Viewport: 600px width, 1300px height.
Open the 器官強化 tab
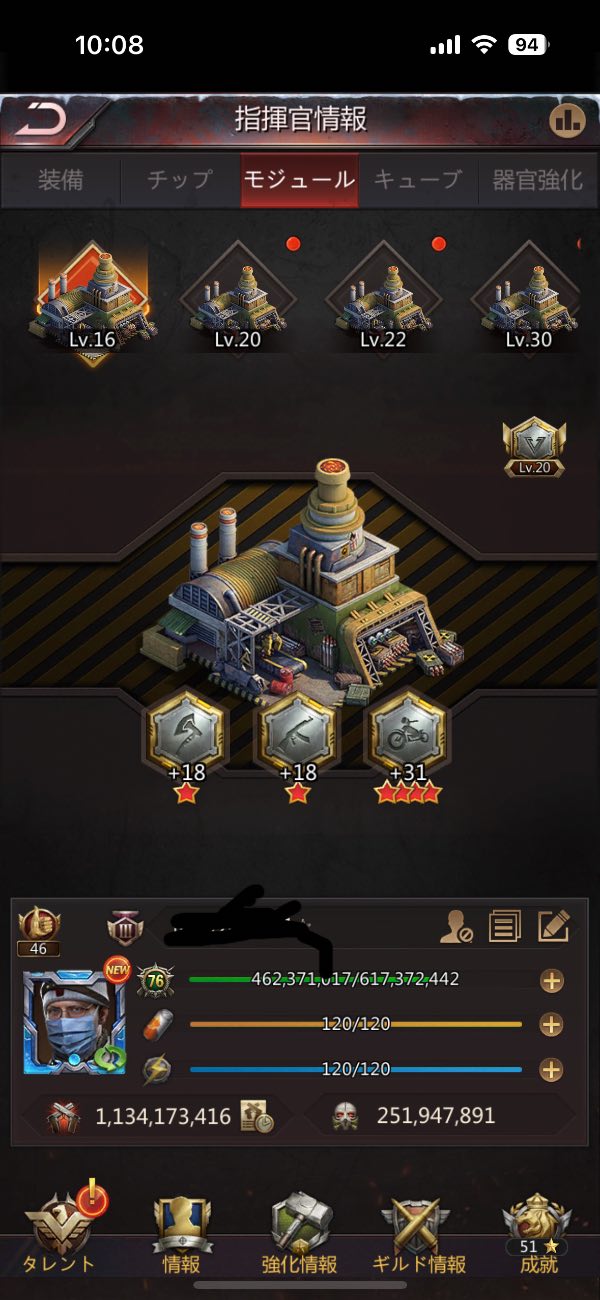pyautogui.click(x=538, y=180)
